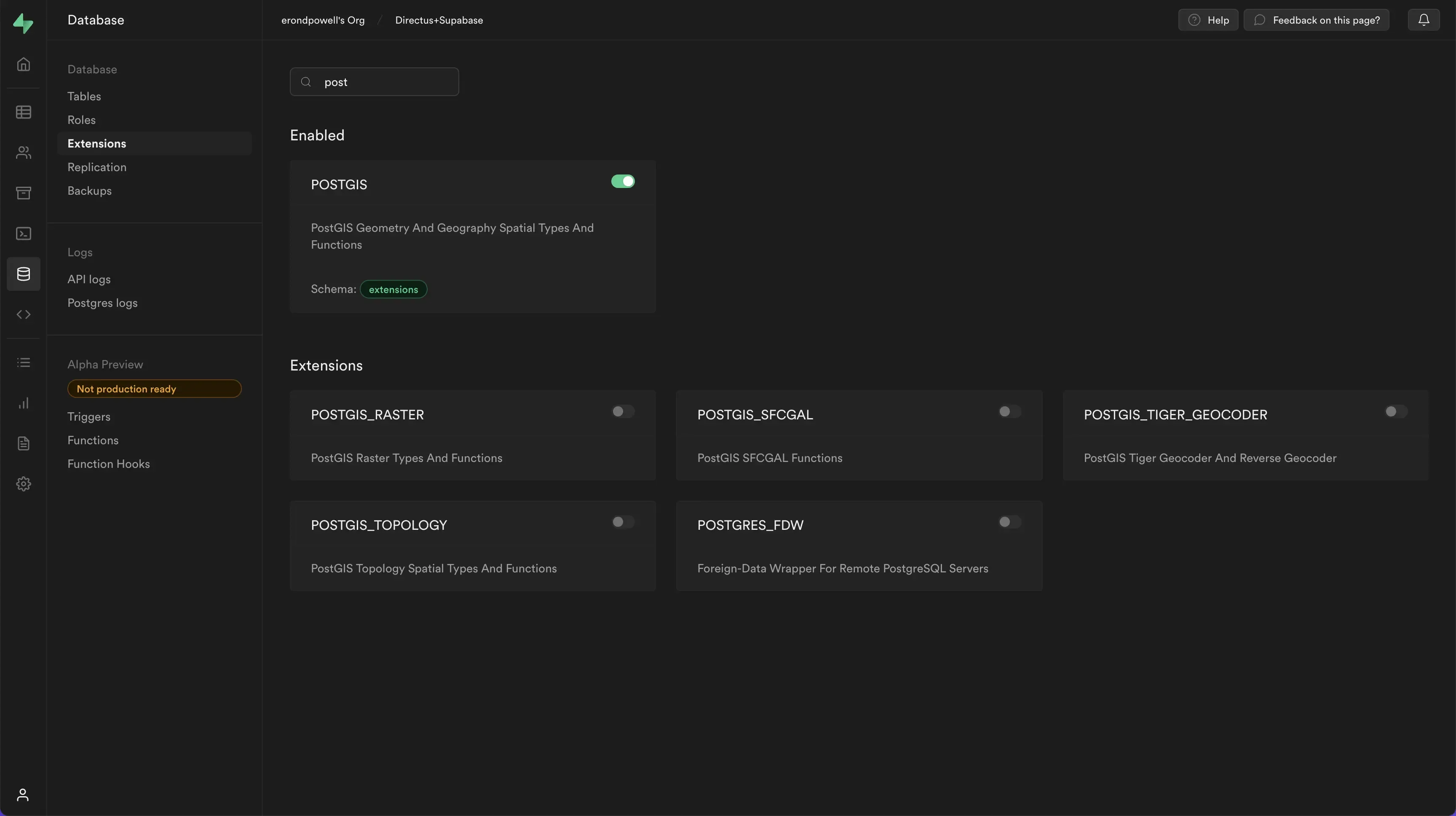Open the Storage archive icon

point(23,193)
